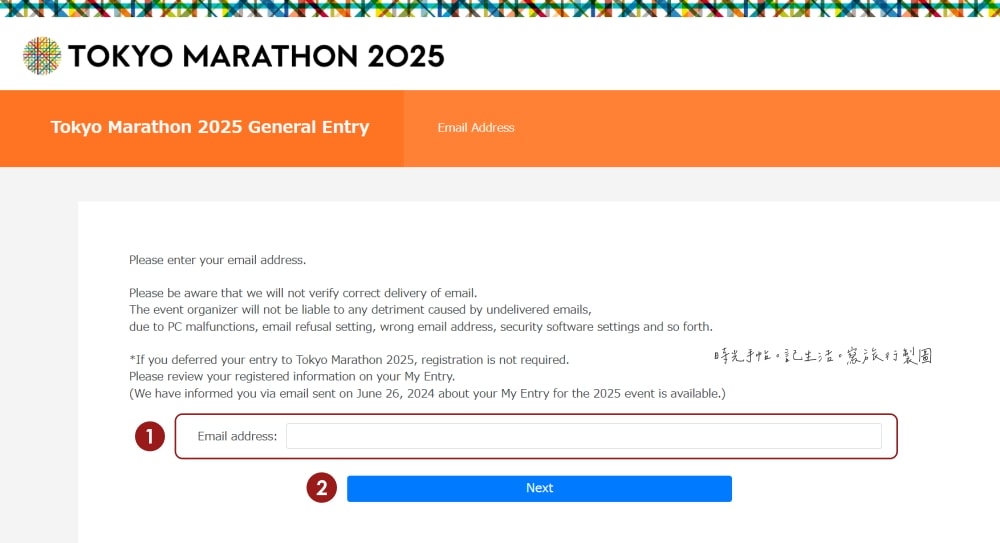Image resolution: width=1000 pixels, height=543 pixels.
Task: Click the '*If you deferred your entry' note
Action: point(349,360)
